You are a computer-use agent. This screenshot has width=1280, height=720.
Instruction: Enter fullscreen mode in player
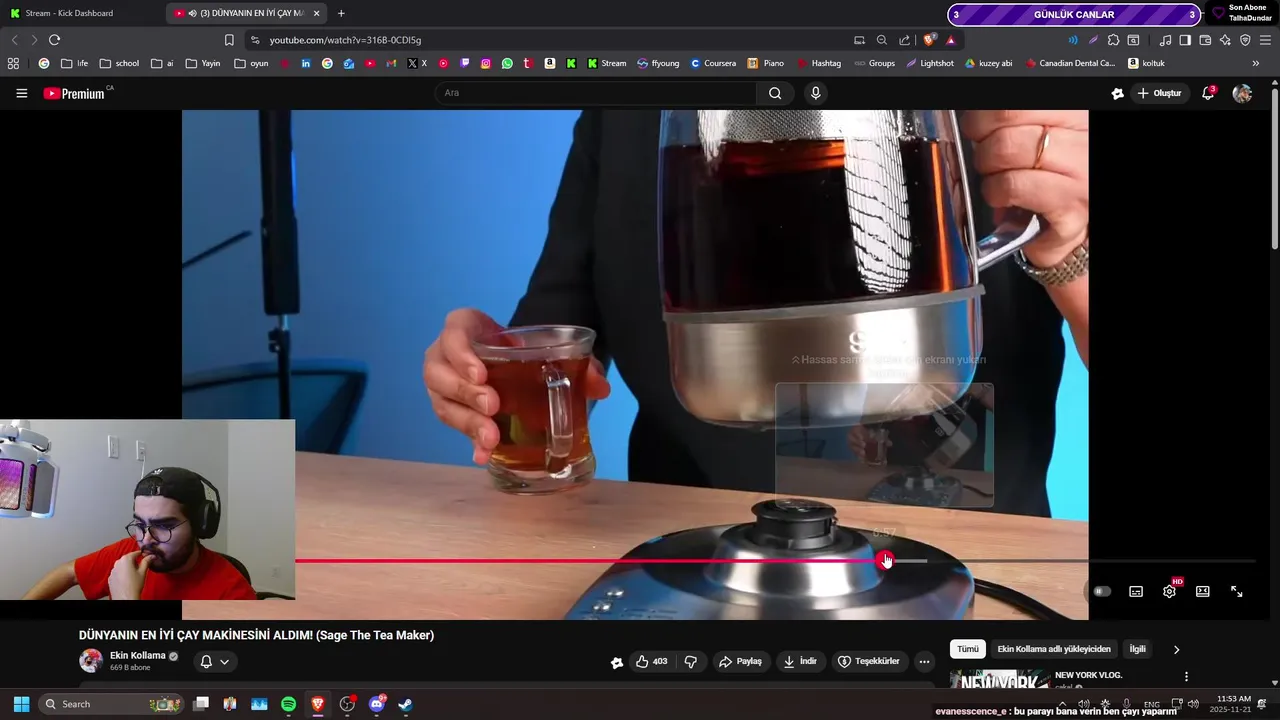pos(1237,592)
